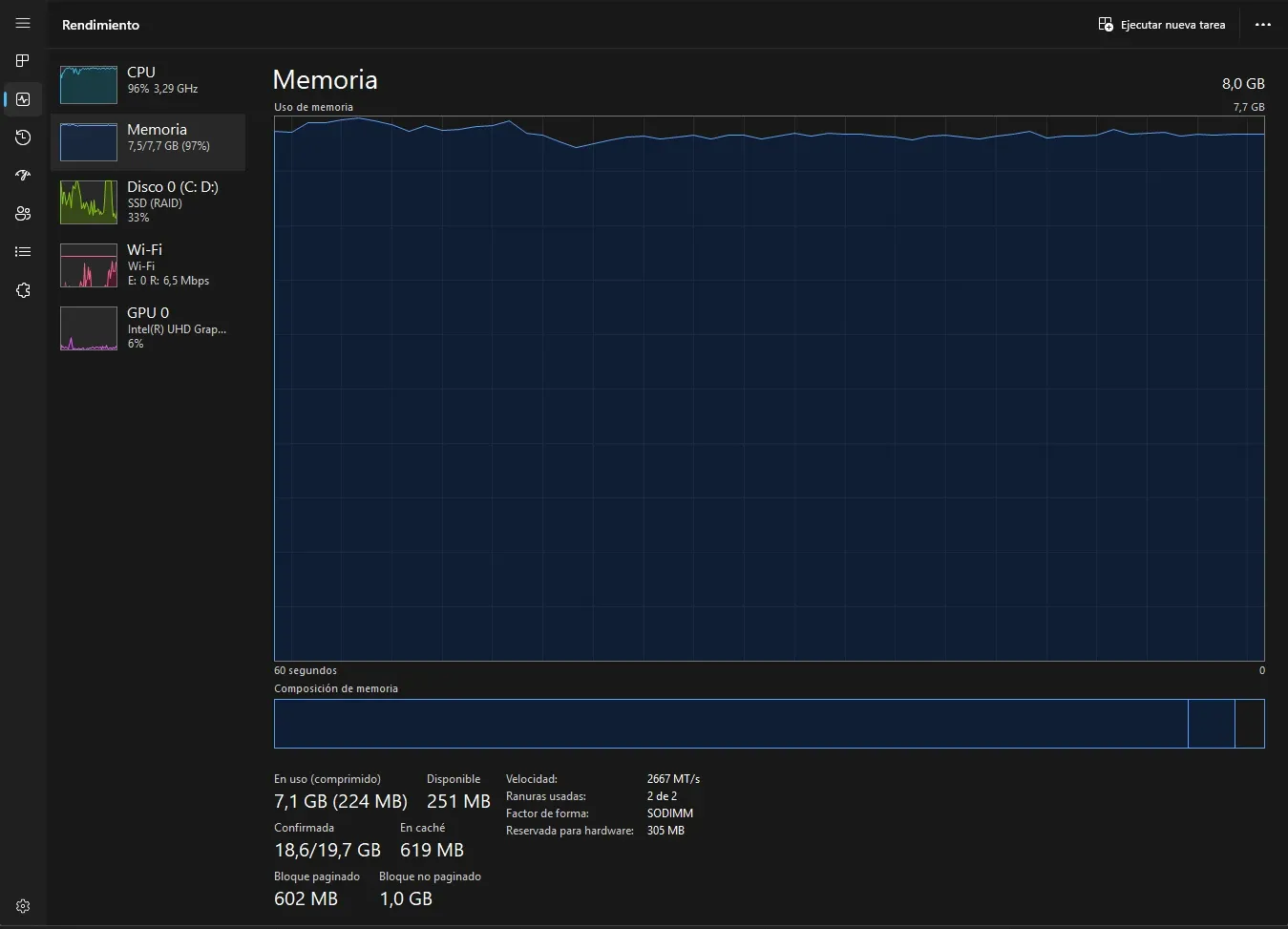Click the 2667 MT/s speed value
The height and width of the screenshot is (929, 1288).
(673, 779)
